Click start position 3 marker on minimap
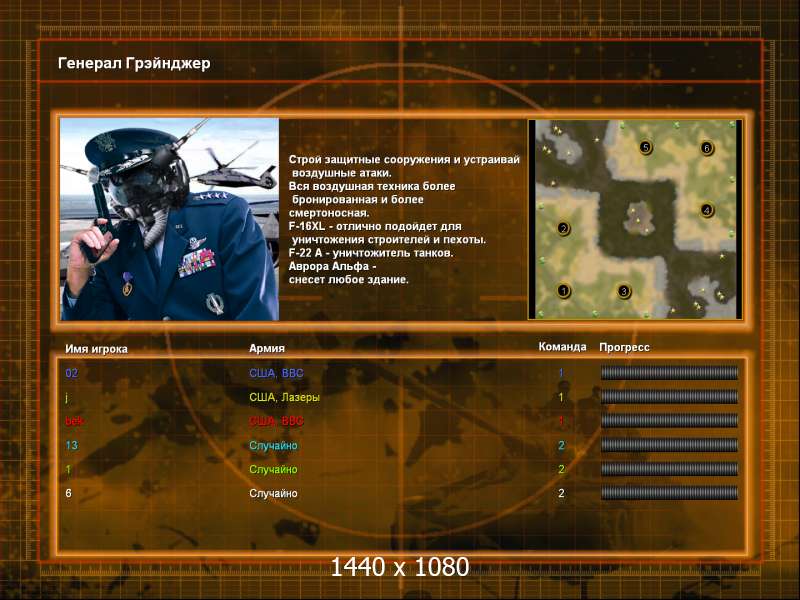800x600 pixels. click(x=623, y=291)
